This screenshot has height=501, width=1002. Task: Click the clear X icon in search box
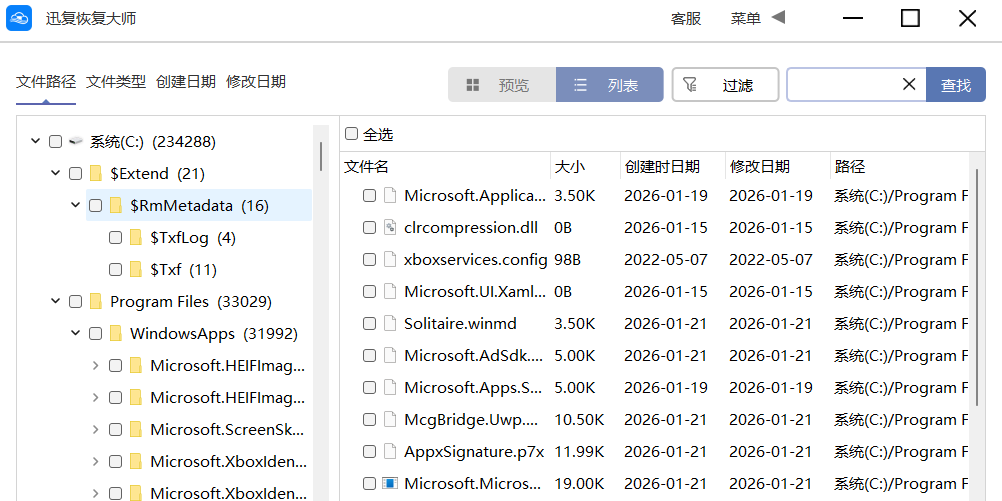coord(909,85)
